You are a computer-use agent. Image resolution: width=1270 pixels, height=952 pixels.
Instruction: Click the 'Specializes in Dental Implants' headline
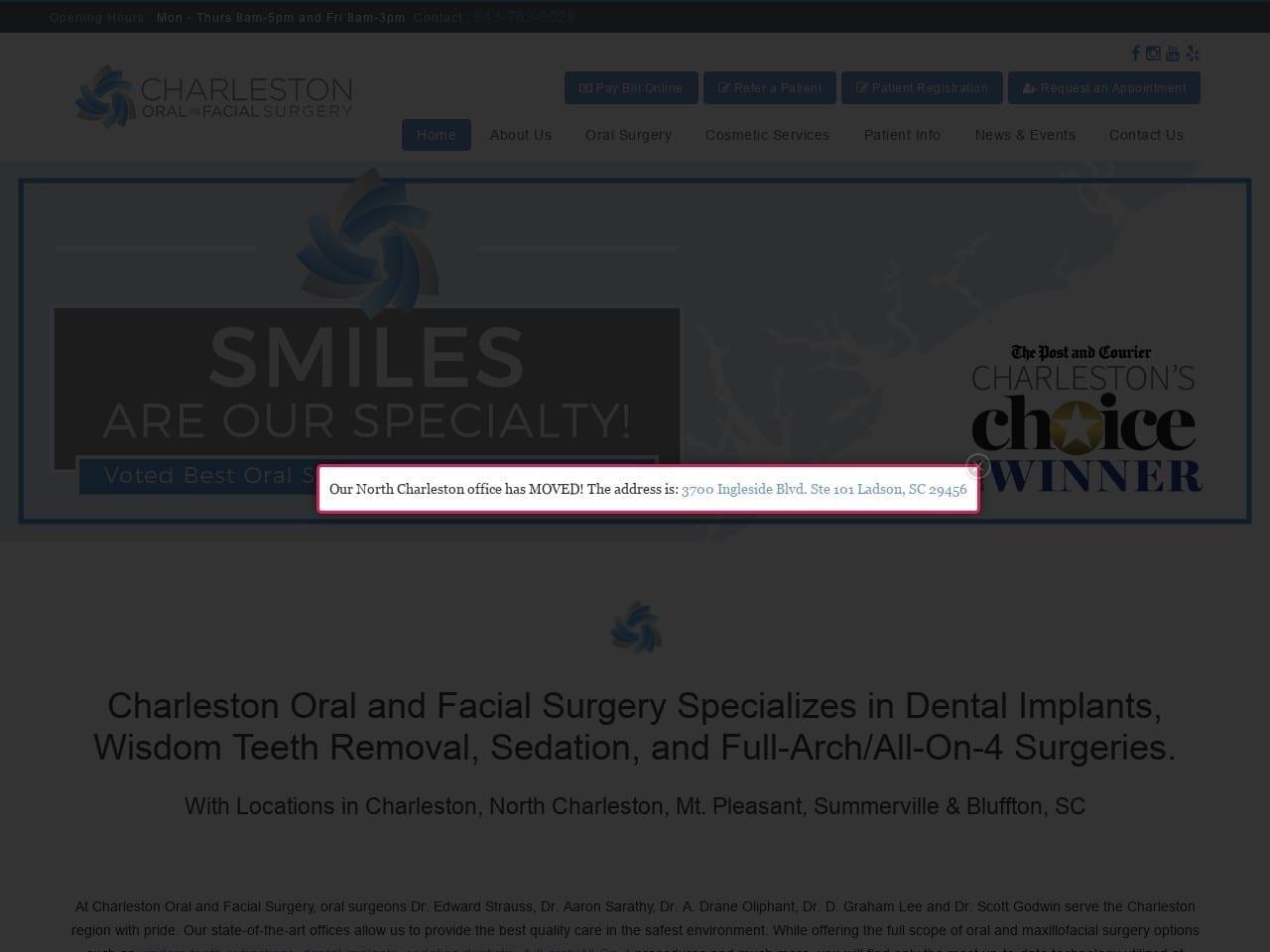click(x=635, y=726)
